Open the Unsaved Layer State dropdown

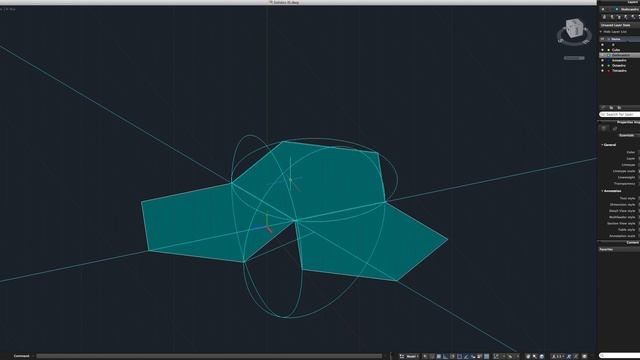(x=620, y=25)
